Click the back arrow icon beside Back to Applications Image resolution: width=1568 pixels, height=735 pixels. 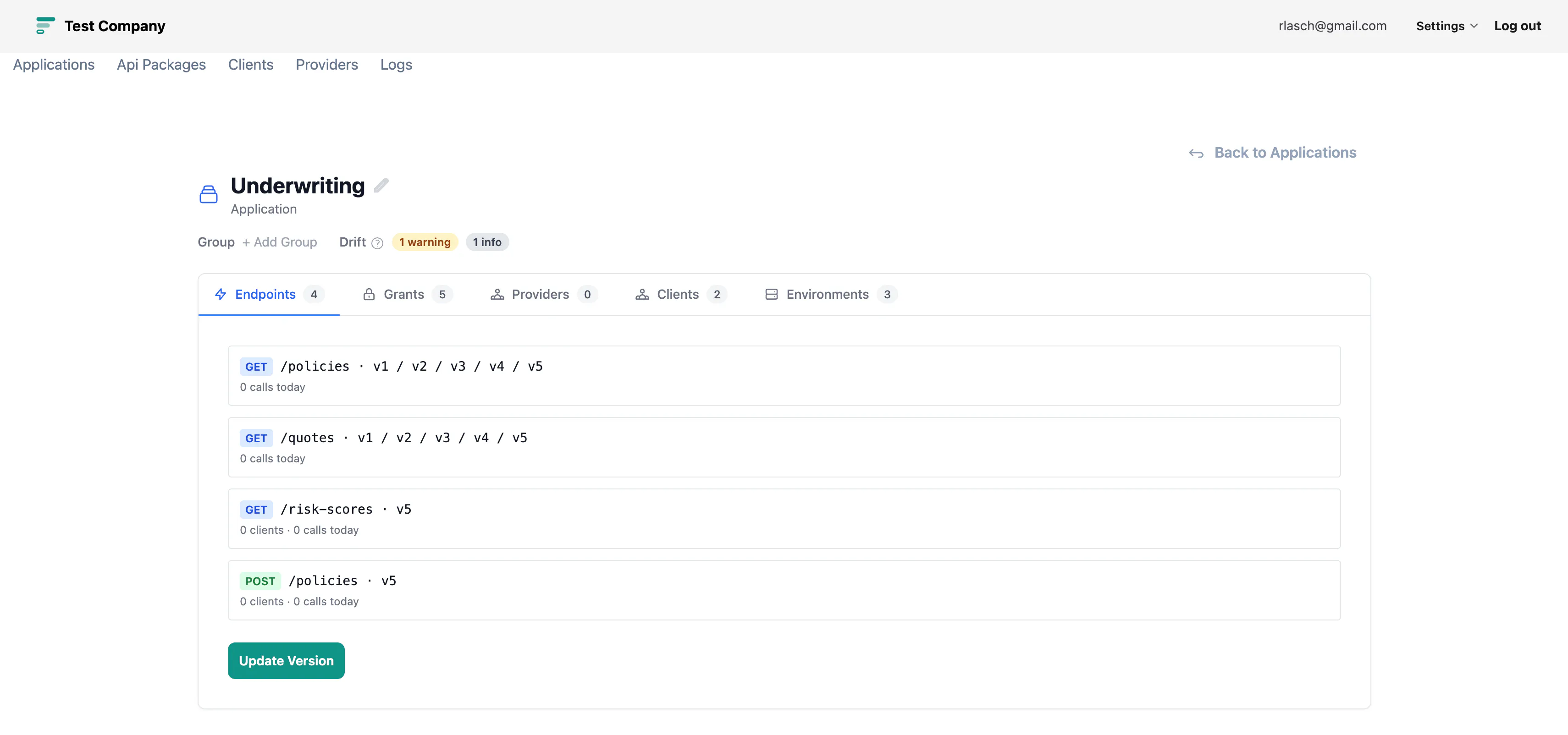coord(1196,154)
